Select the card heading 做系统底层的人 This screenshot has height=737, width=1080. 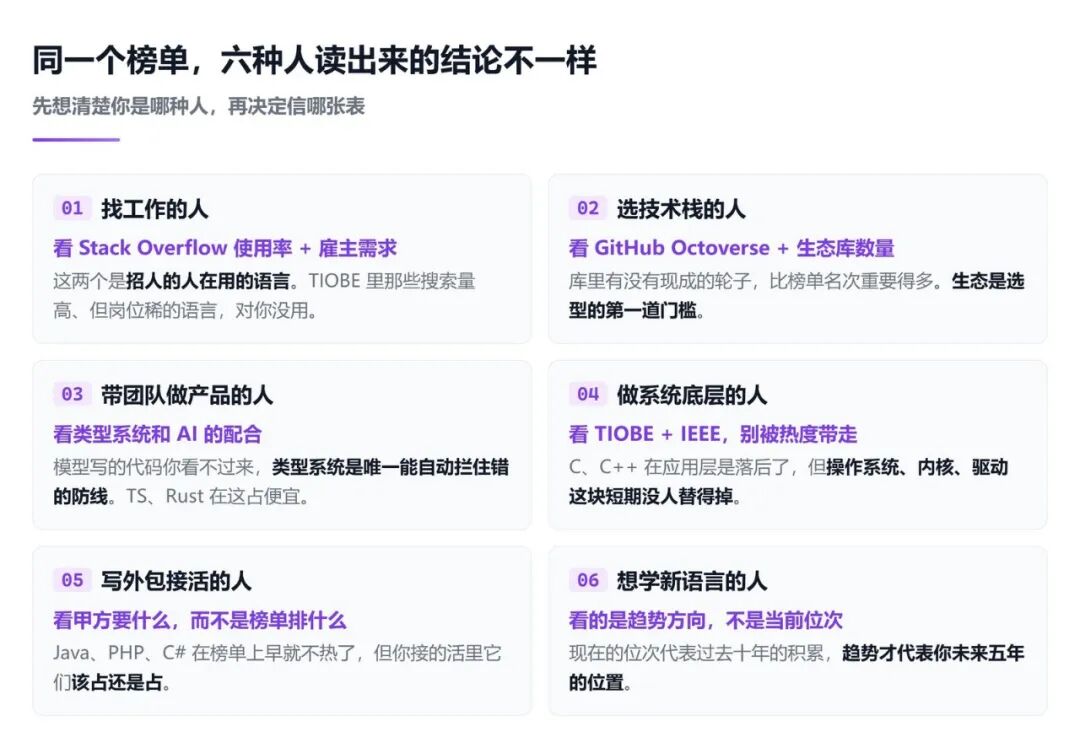click(692, 395)
